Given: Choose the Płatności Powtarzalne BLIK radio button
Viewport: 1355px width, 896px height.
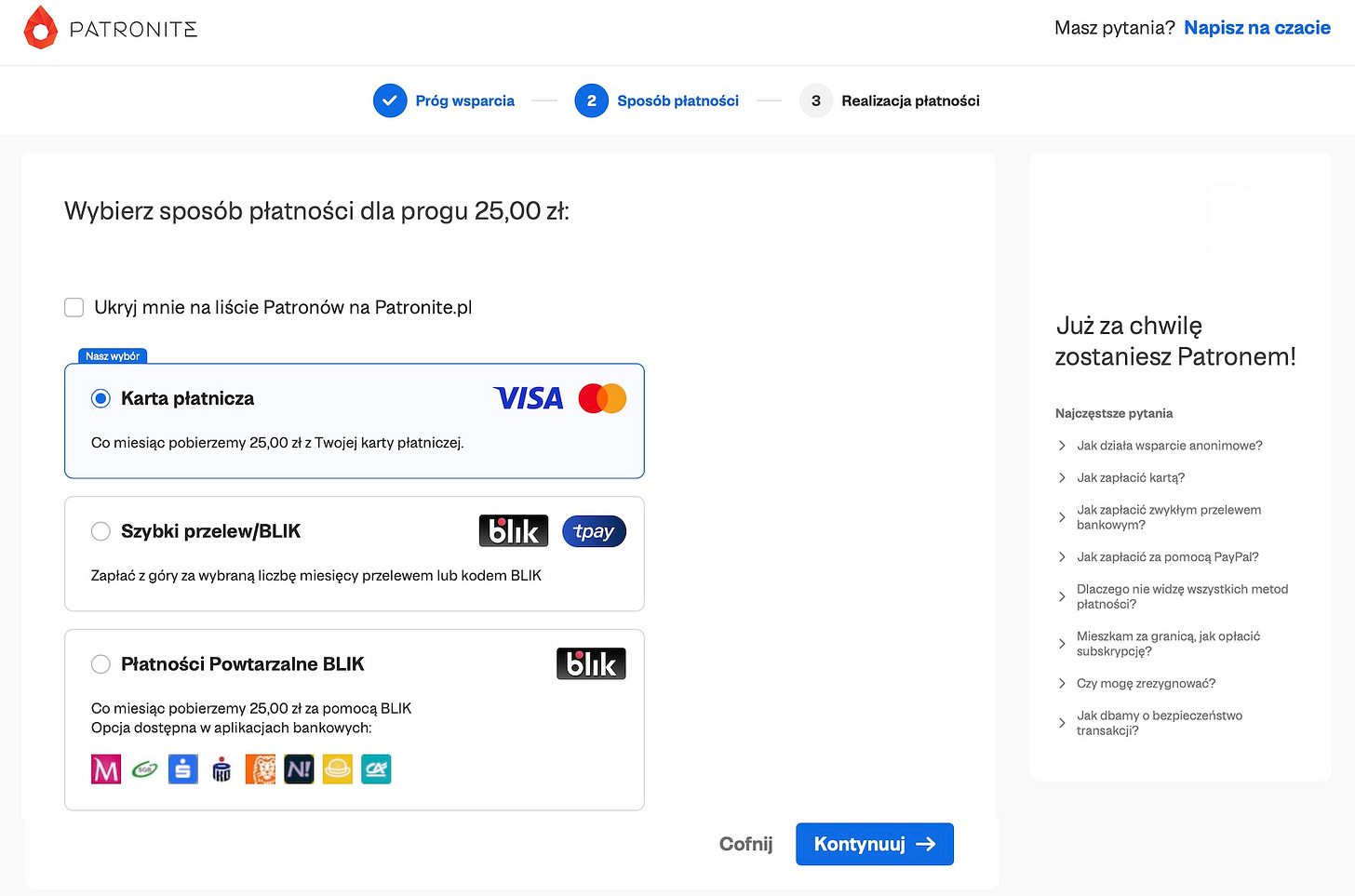Looking at the screenshot, I should pos(101,664).
